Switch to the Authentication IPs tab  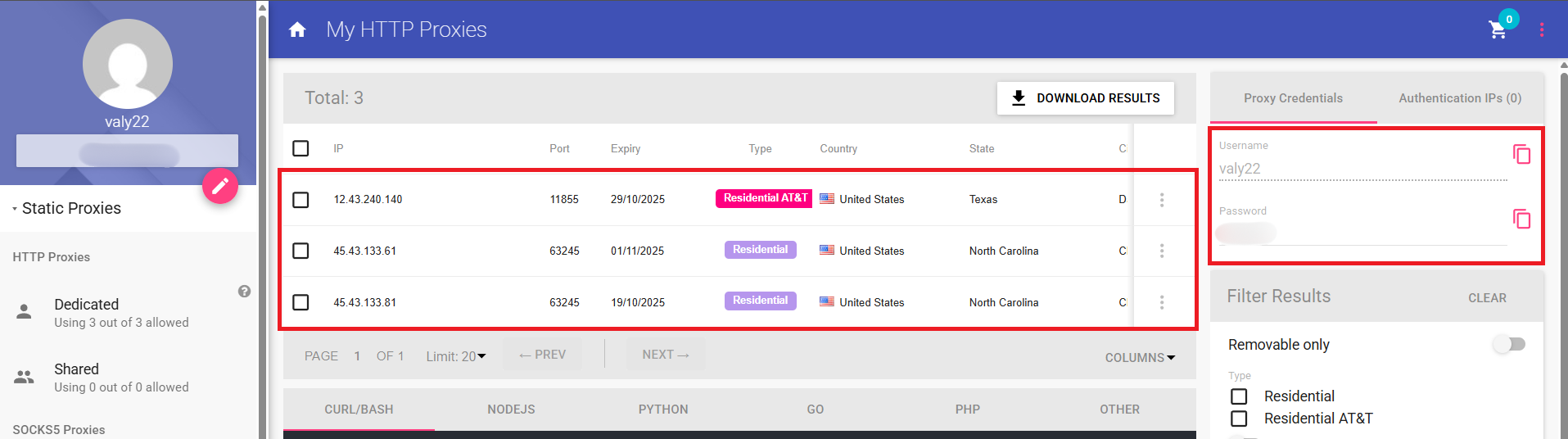click(x=1459, y=98)
